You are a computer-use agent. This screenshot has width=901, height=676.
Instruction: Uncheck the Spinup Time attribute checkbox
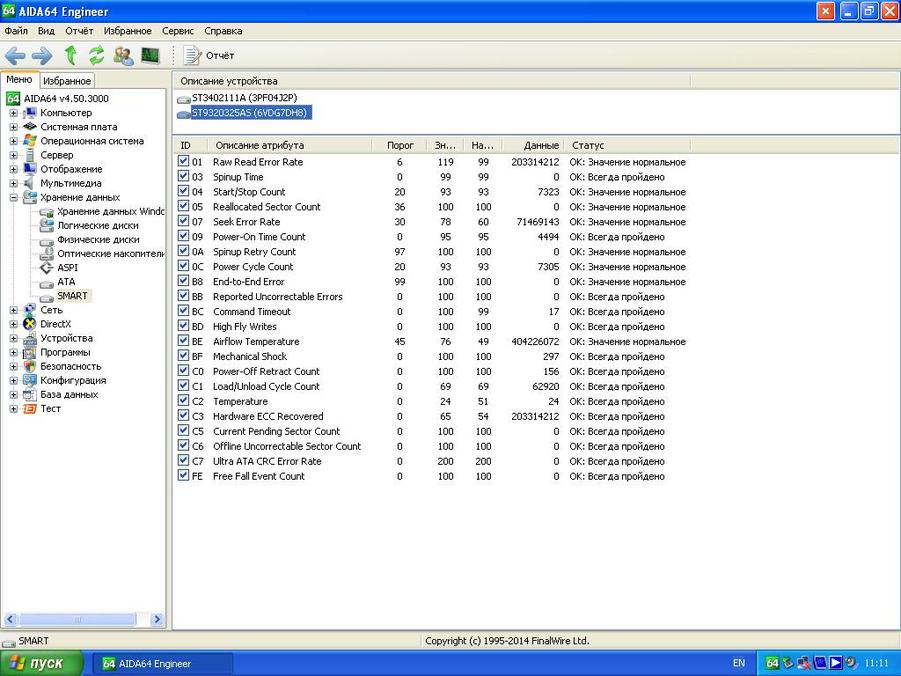[x=183, y=176]
